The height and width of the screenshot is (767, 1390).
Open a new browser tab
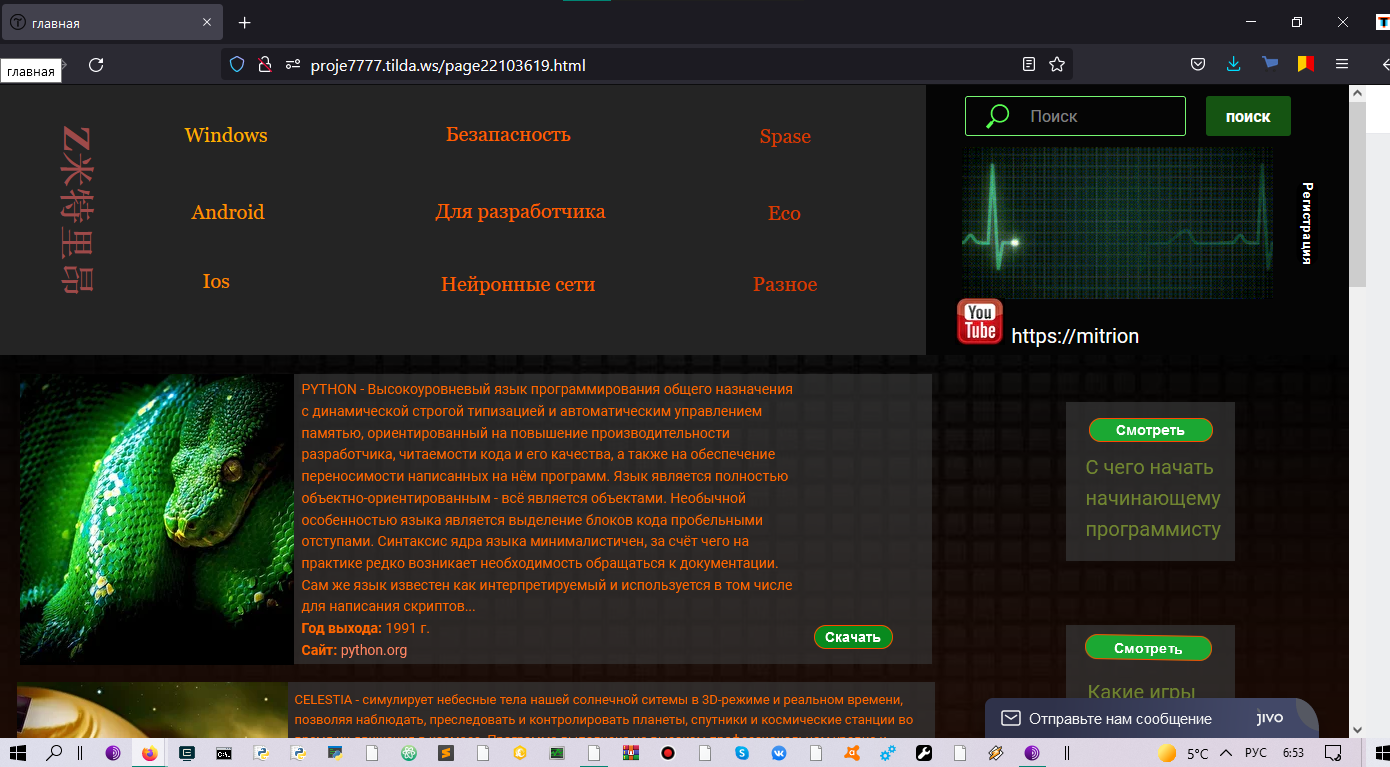(245, 22)
